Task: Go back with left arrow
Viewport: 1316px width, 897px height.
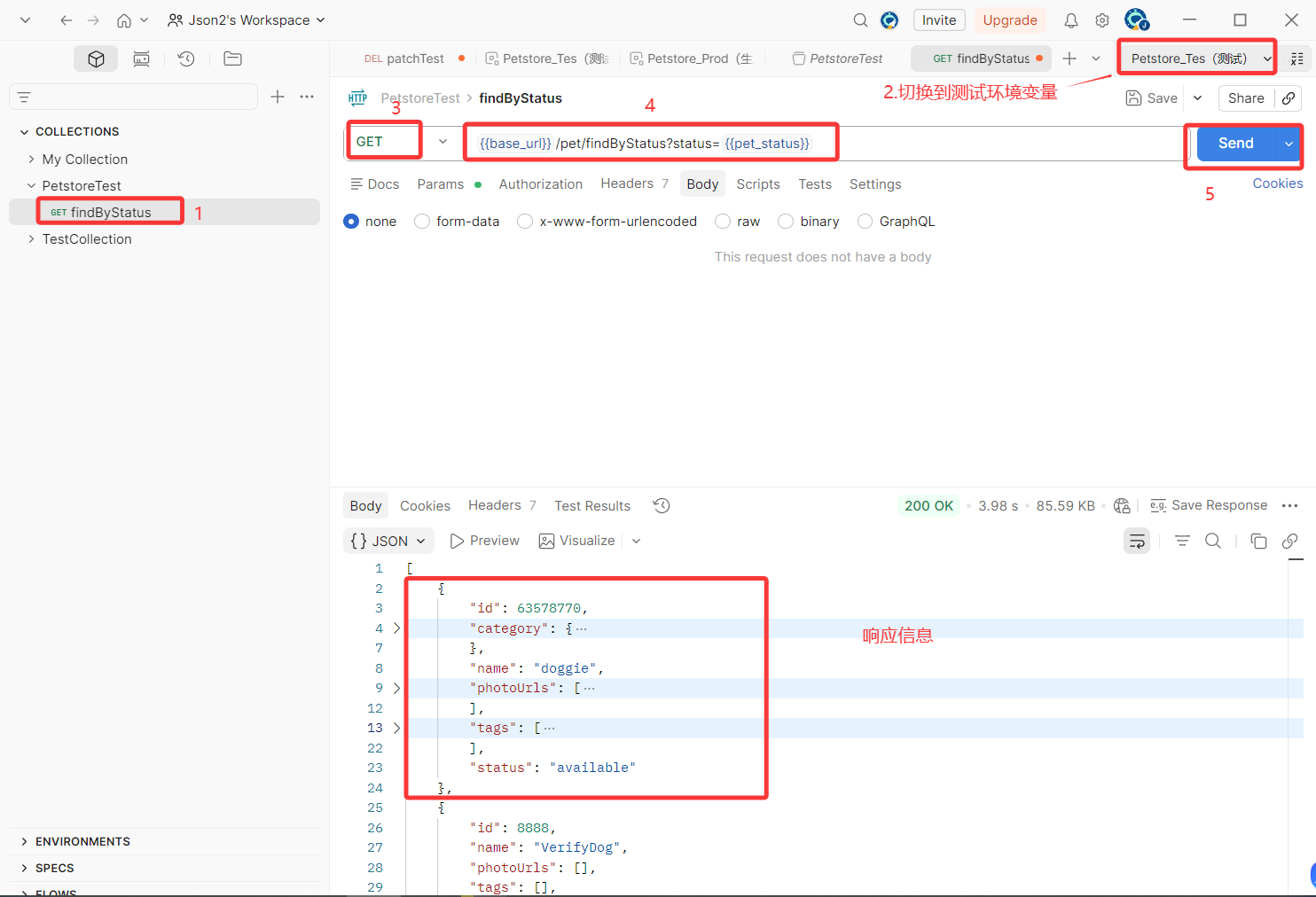Action: (x=67, y=20)
